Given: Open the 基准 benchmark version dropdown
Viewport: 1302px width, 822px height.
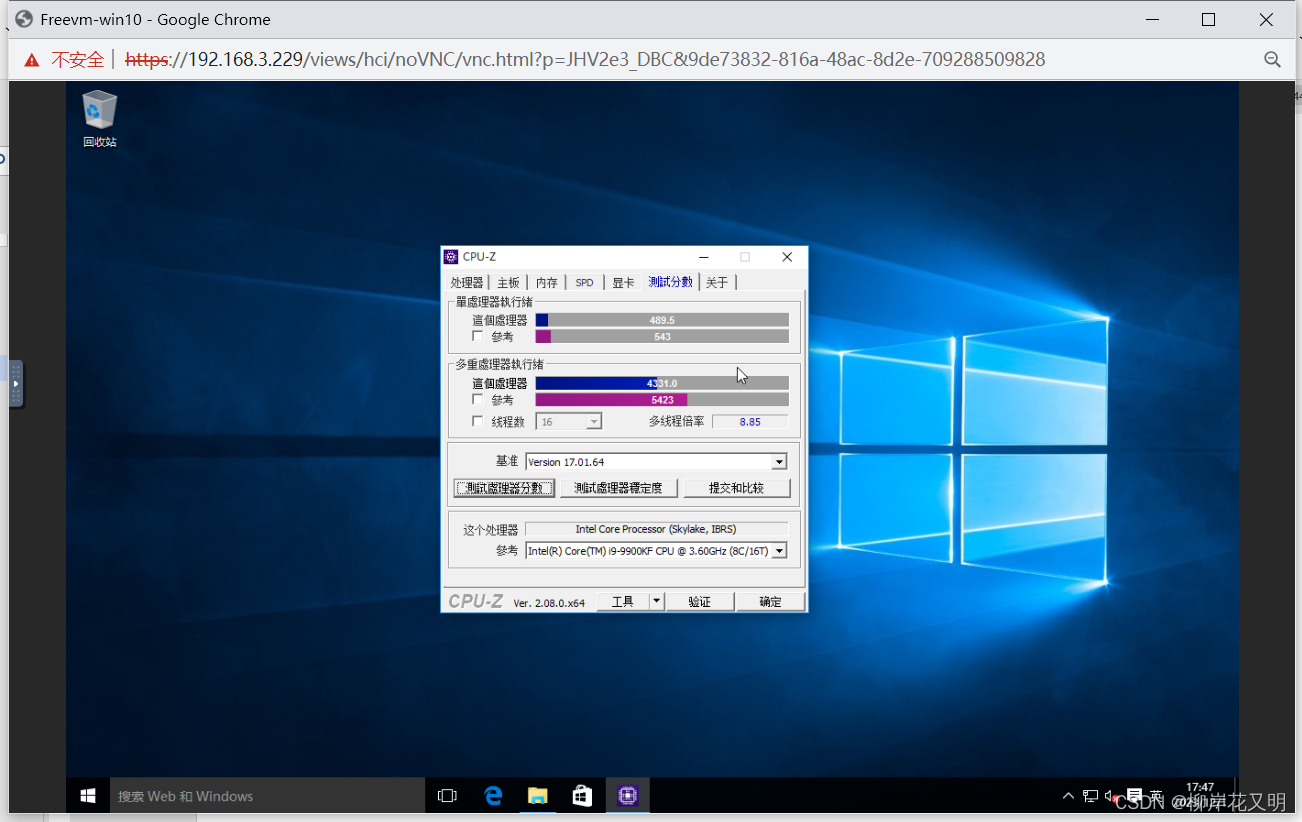Looking at the screenshot, I should [656, 462].
